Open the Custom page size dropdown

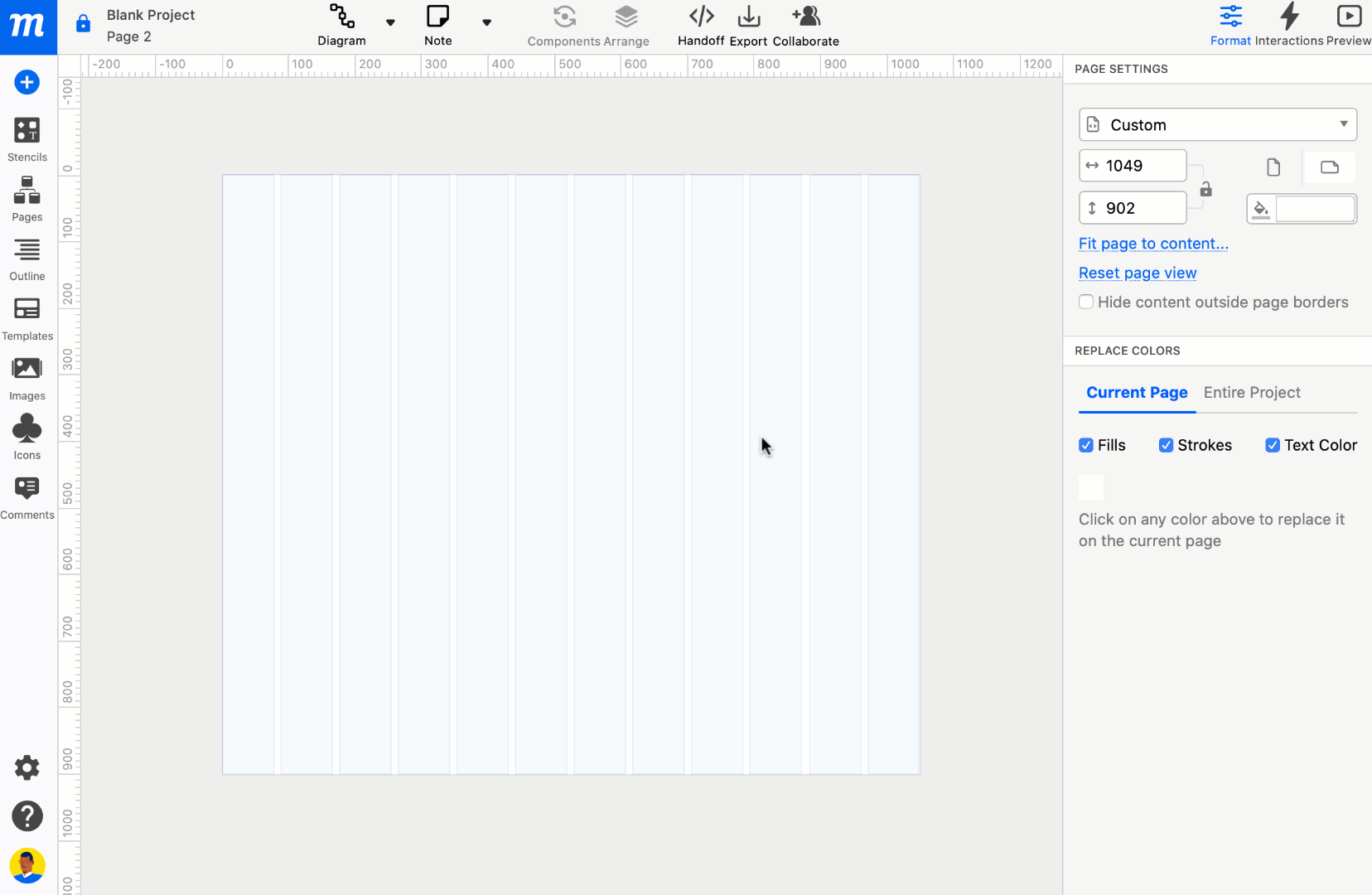pos(1218,124)
